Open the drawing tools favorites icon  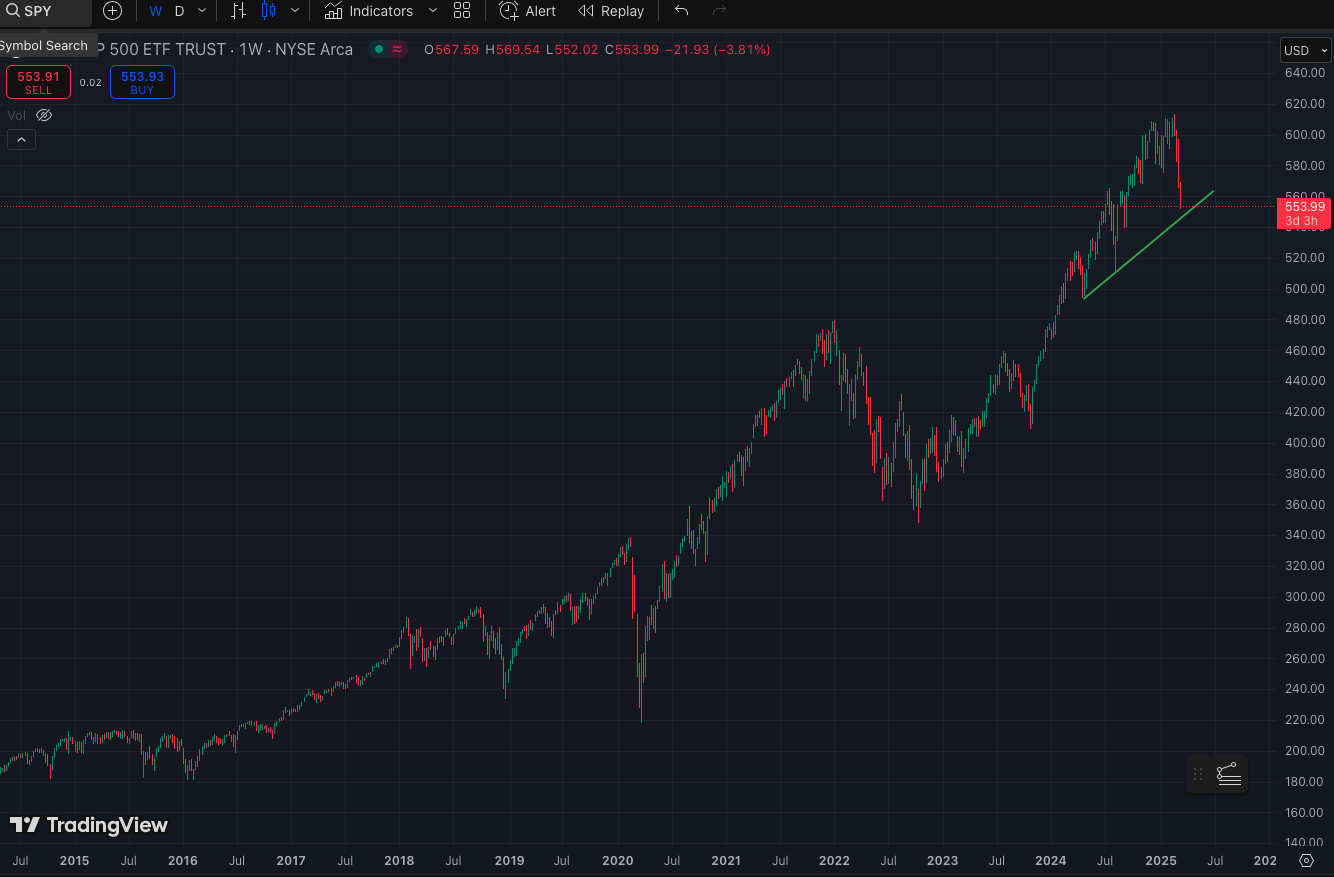pyautogui.click(x=1228, y=773)
